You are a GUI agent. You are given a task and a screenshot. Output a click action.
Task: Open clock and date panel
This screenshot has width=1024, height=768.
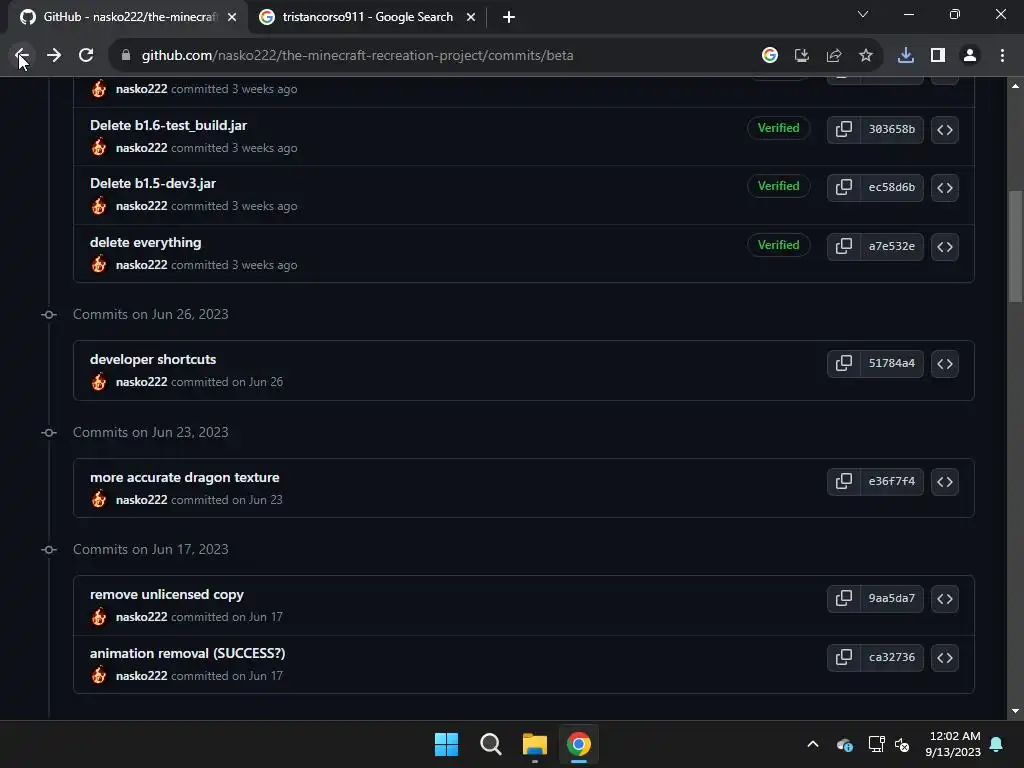pos(953,744)
